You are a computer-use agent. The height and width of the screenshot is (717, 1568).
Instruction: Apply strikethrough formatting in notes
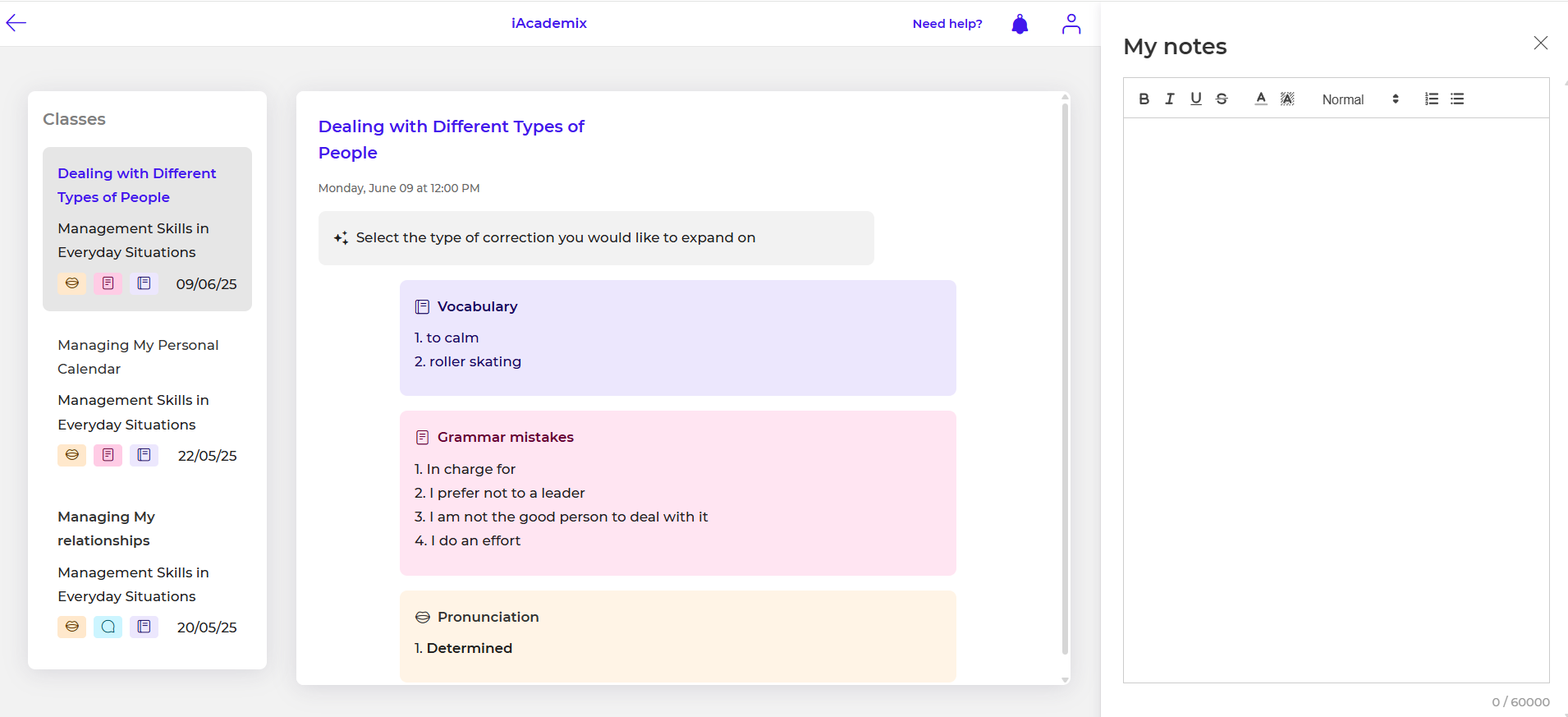pyautogui.click(x=1222, y=99)
